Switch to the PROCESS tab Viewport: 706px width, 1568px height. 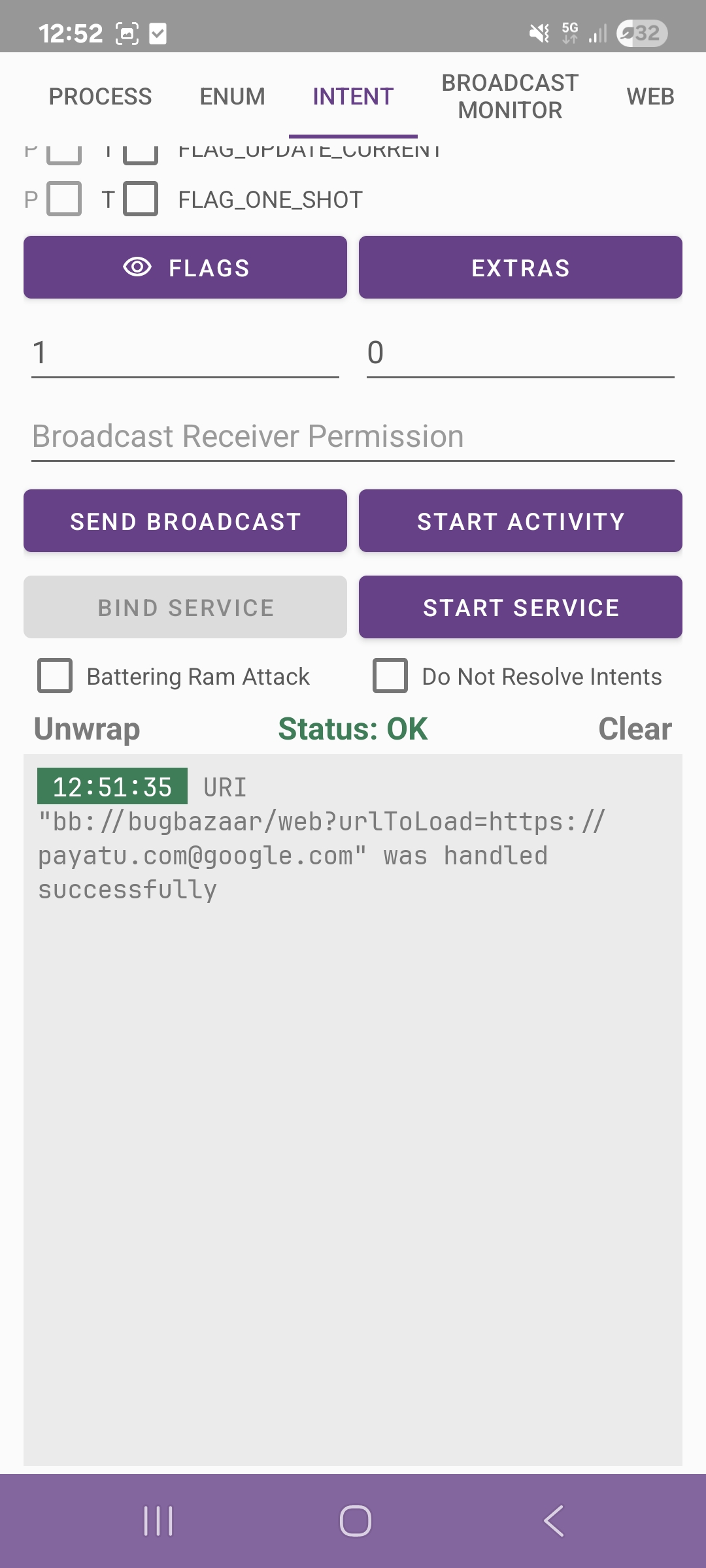(x=100, y=97)
